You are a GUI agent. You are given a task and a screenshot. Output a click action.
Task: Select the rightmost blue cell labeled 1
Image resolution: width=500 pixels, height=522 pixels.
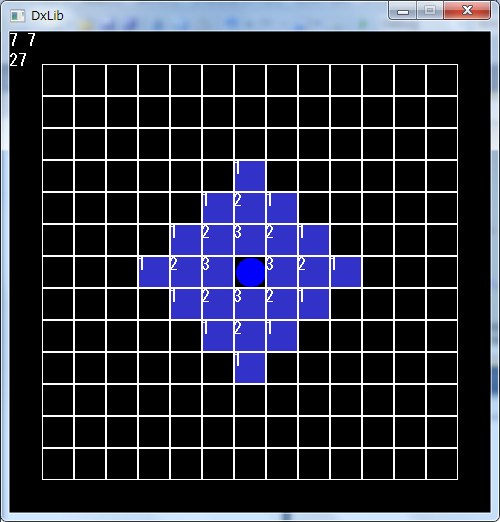pyautogui.click(x=346, y=272)
